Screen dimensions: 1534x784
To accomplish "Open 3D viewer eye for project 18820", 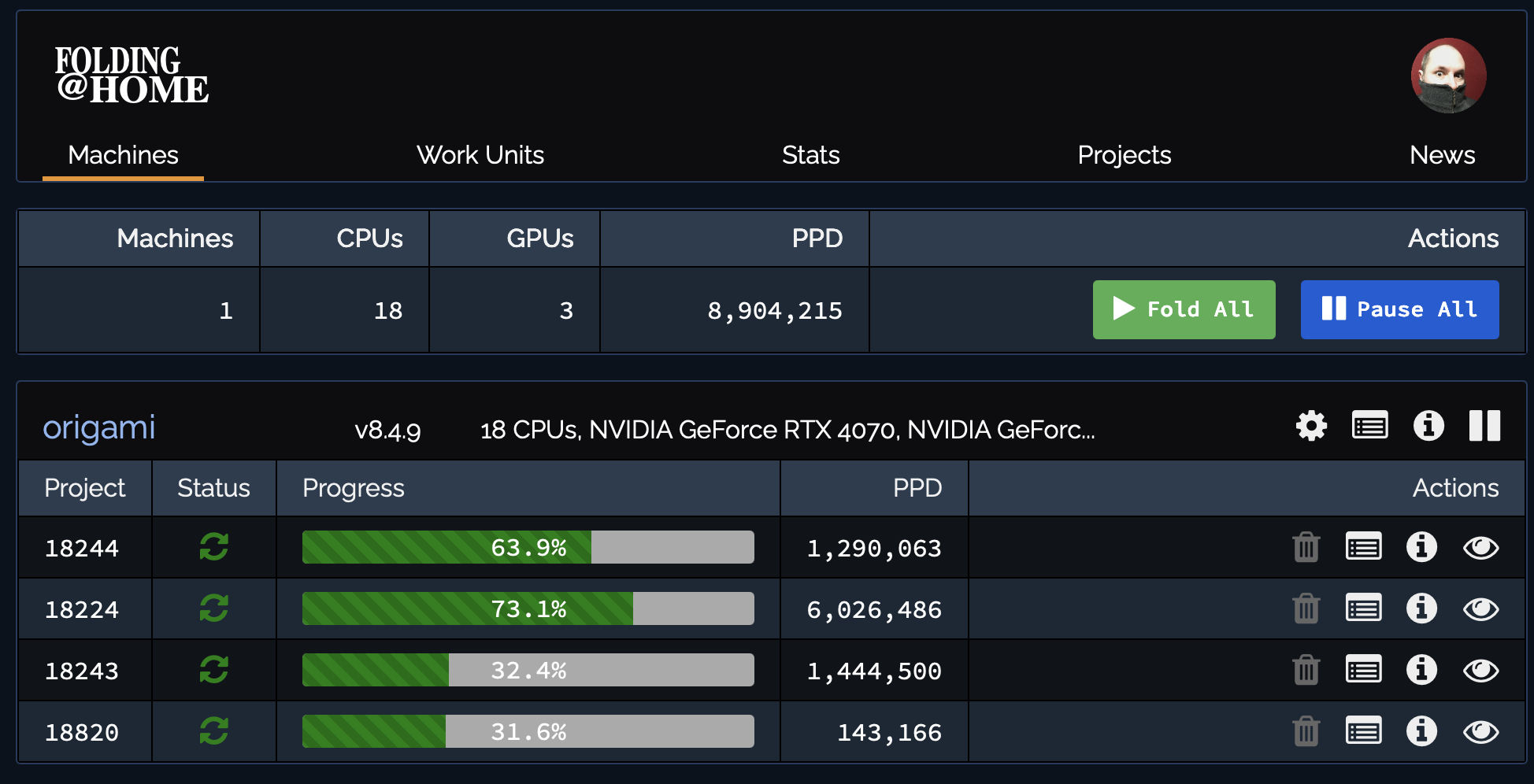I will coord(1480,731).
